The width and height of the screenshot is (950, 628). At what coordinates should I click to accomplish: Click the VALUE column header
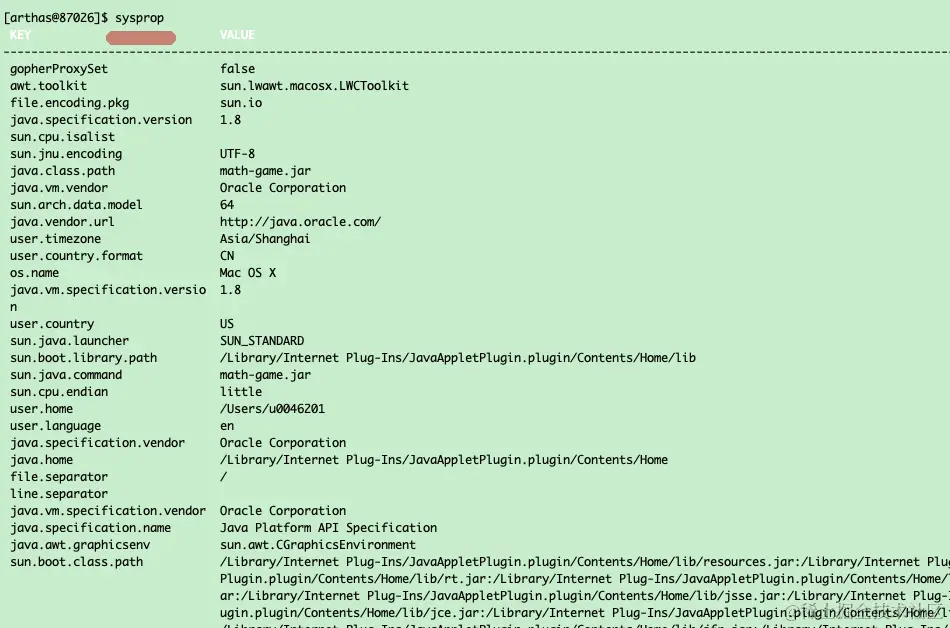tap(238, 35)
